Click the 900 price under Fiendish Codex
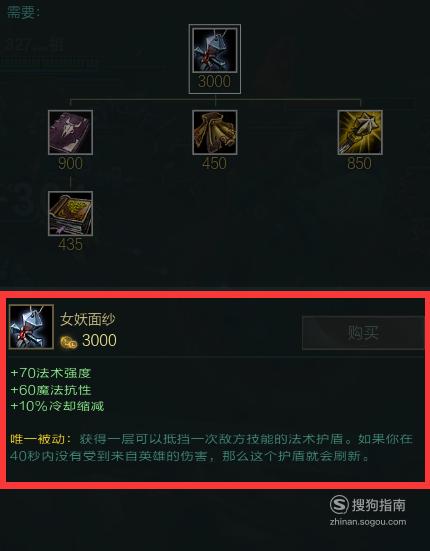 (x=71, y=163)
